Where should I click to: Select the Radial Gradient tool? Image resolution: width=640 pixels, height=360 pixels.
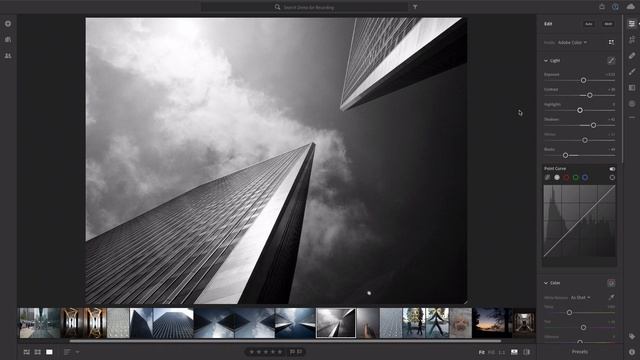click(632, 104)
